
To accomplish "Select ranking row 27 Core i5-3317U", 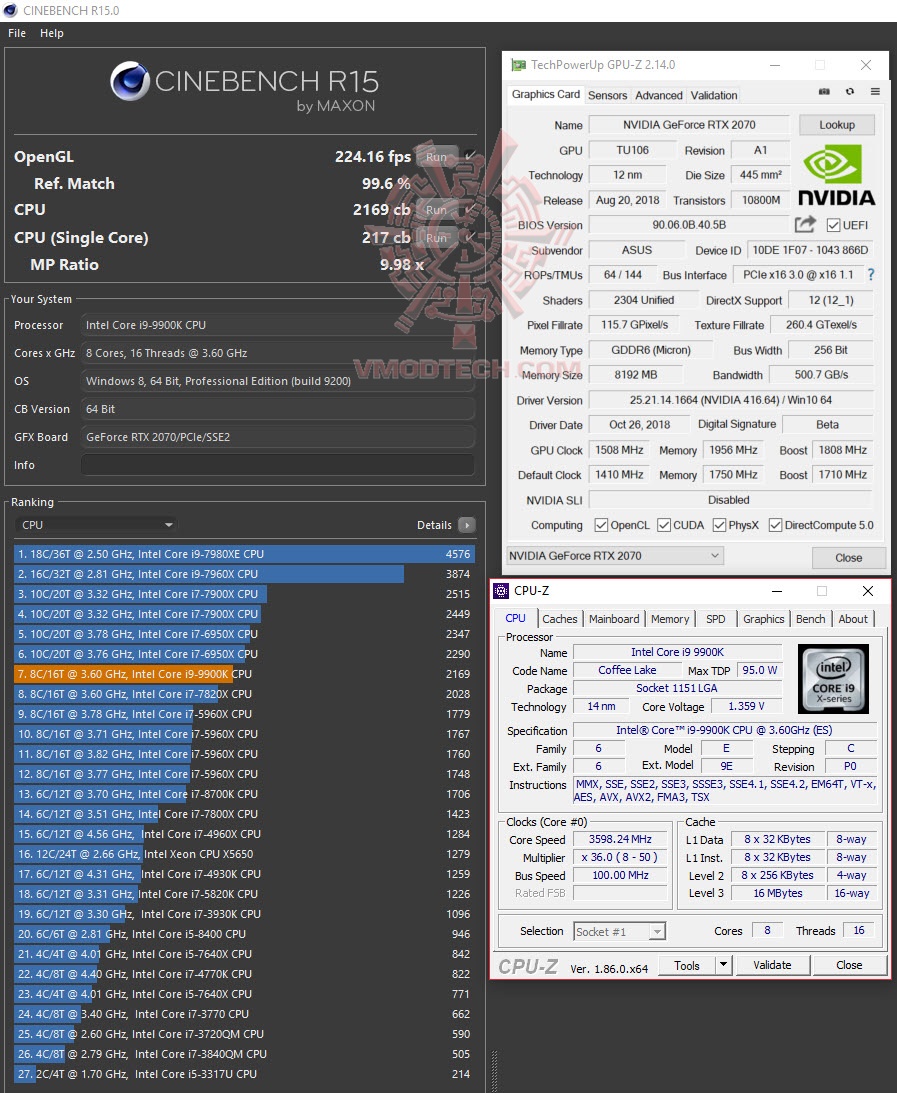I will [244, 1074].
